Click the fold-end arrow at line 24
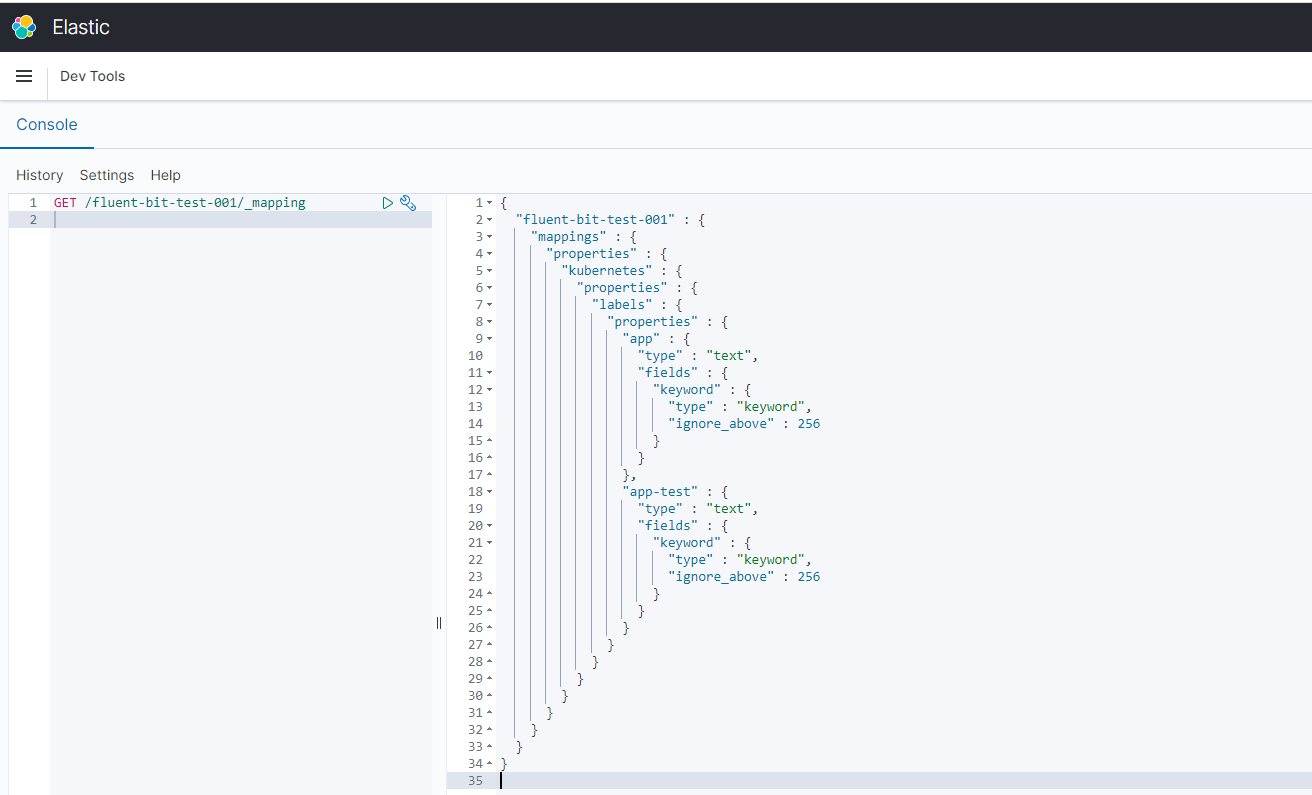1312x795 pixels. [x=490, y=594]
